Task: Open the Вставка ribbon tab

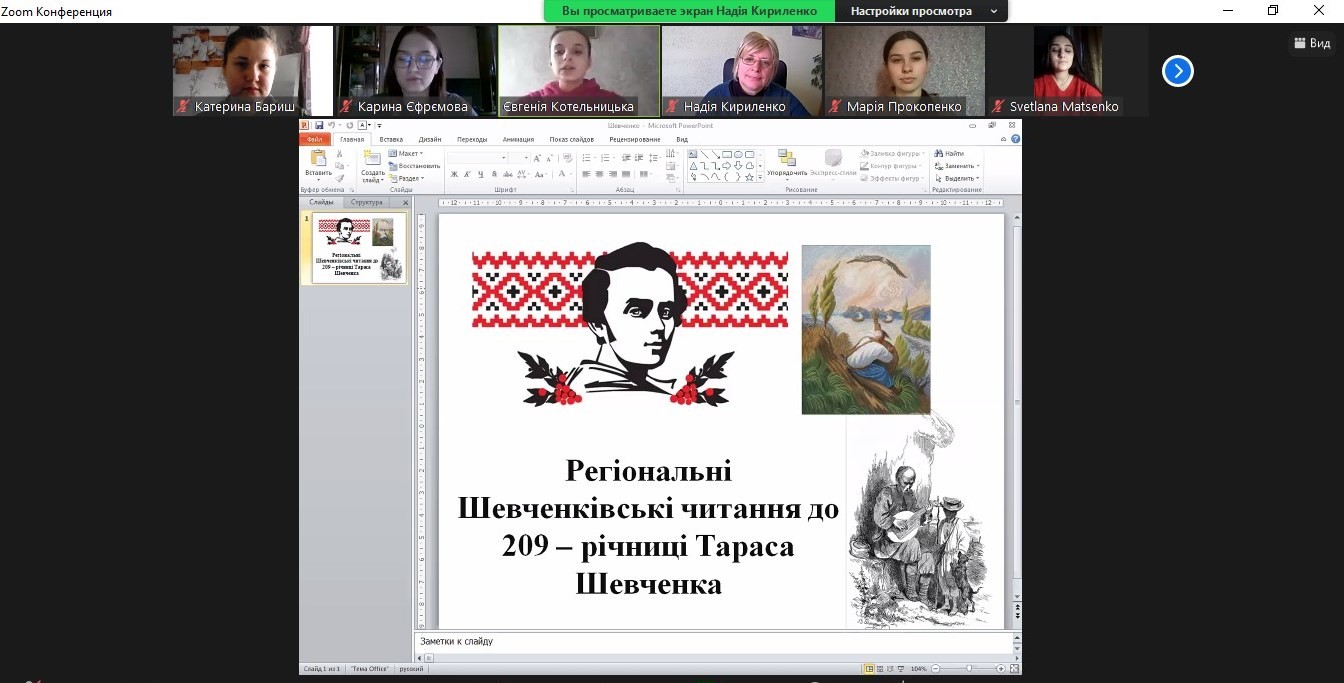Action: click(x=391, y=139)
